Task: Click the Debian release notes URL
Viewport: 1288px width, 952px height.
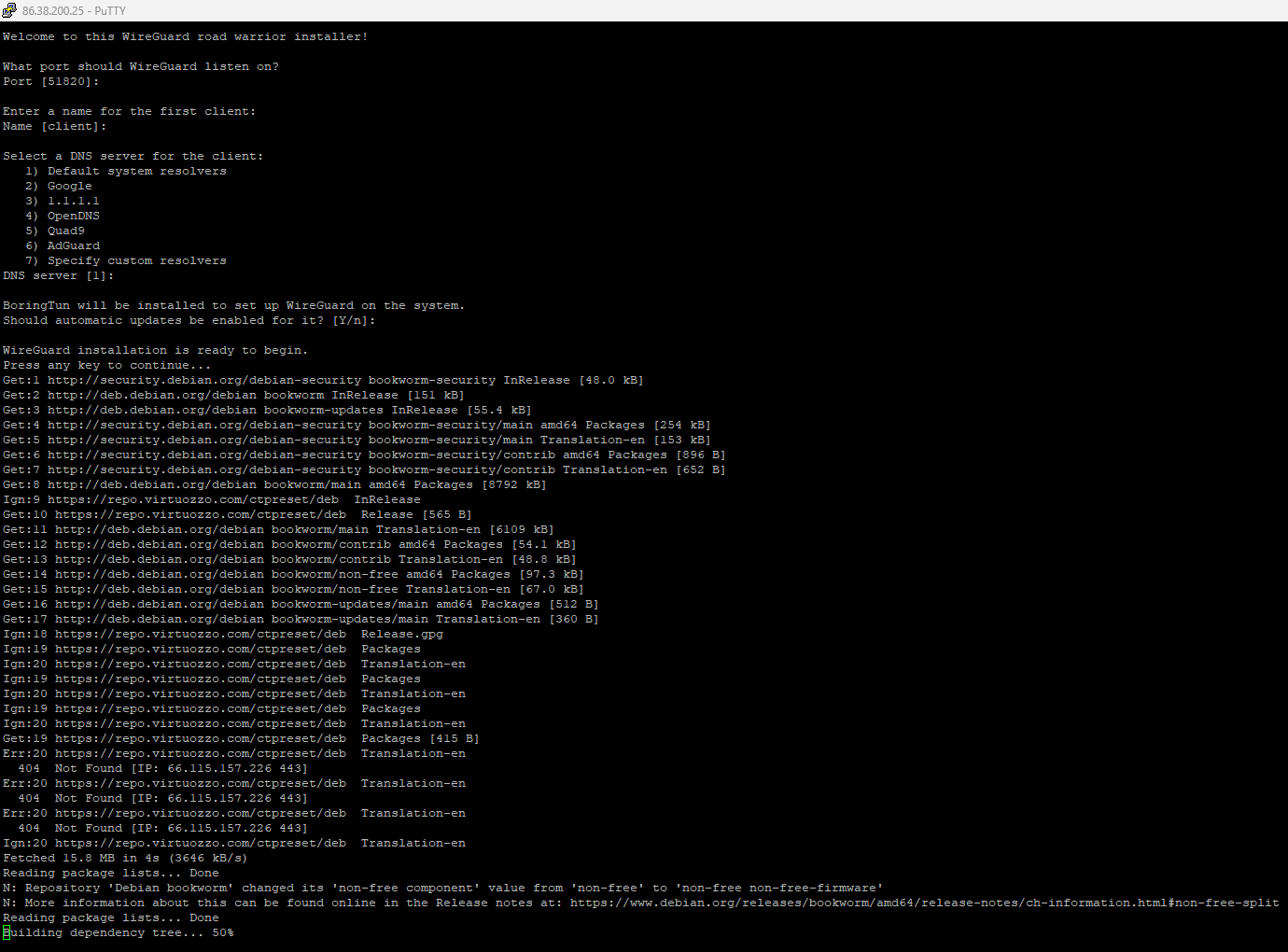Action: (924, 903)
